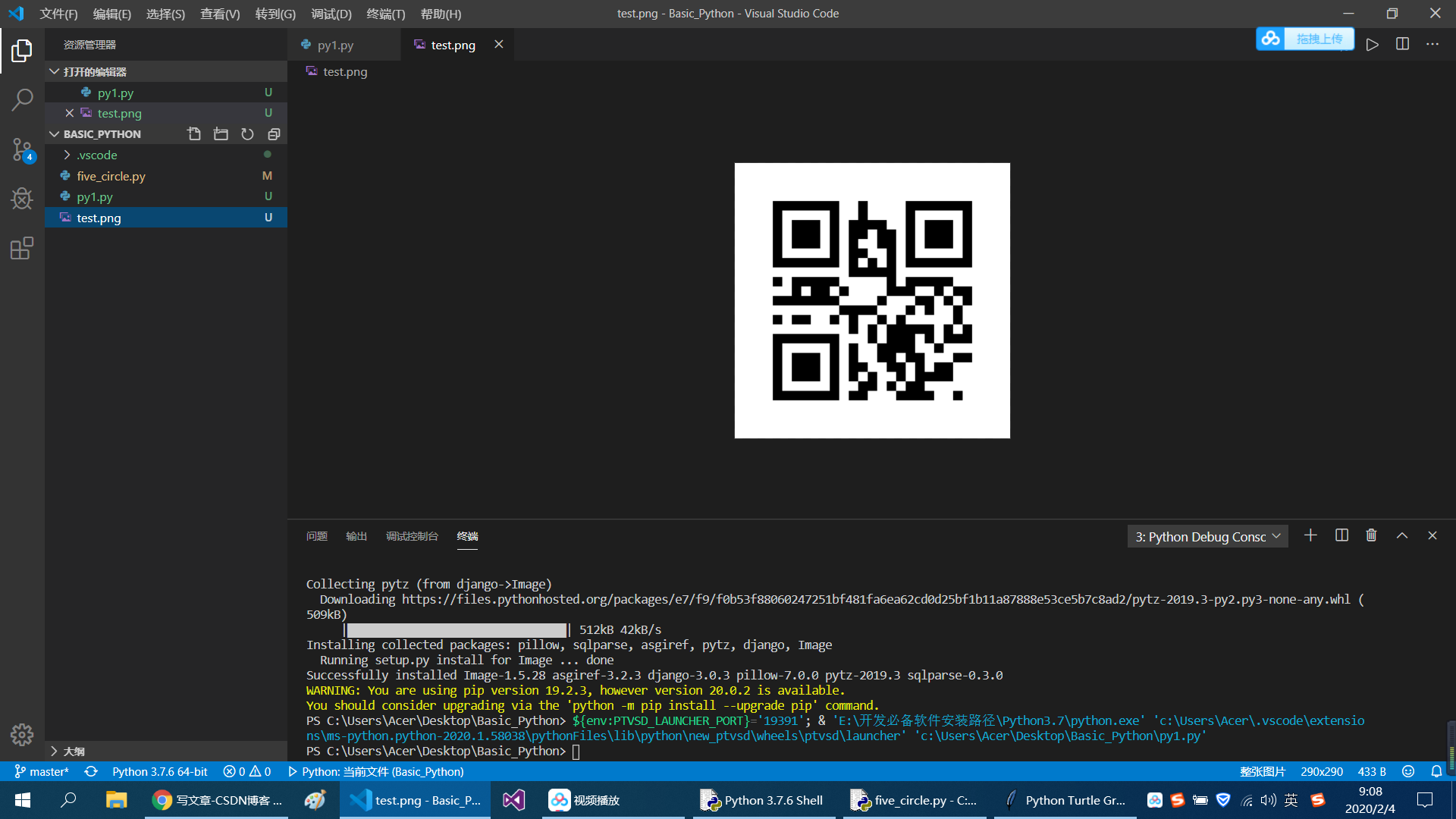Open the Extensions view
Viewport: 1456px width, 819px height.
coord(22,248)
